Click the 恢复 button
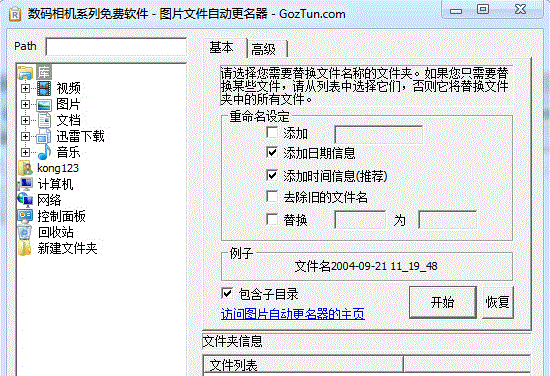 pos(498,302)
